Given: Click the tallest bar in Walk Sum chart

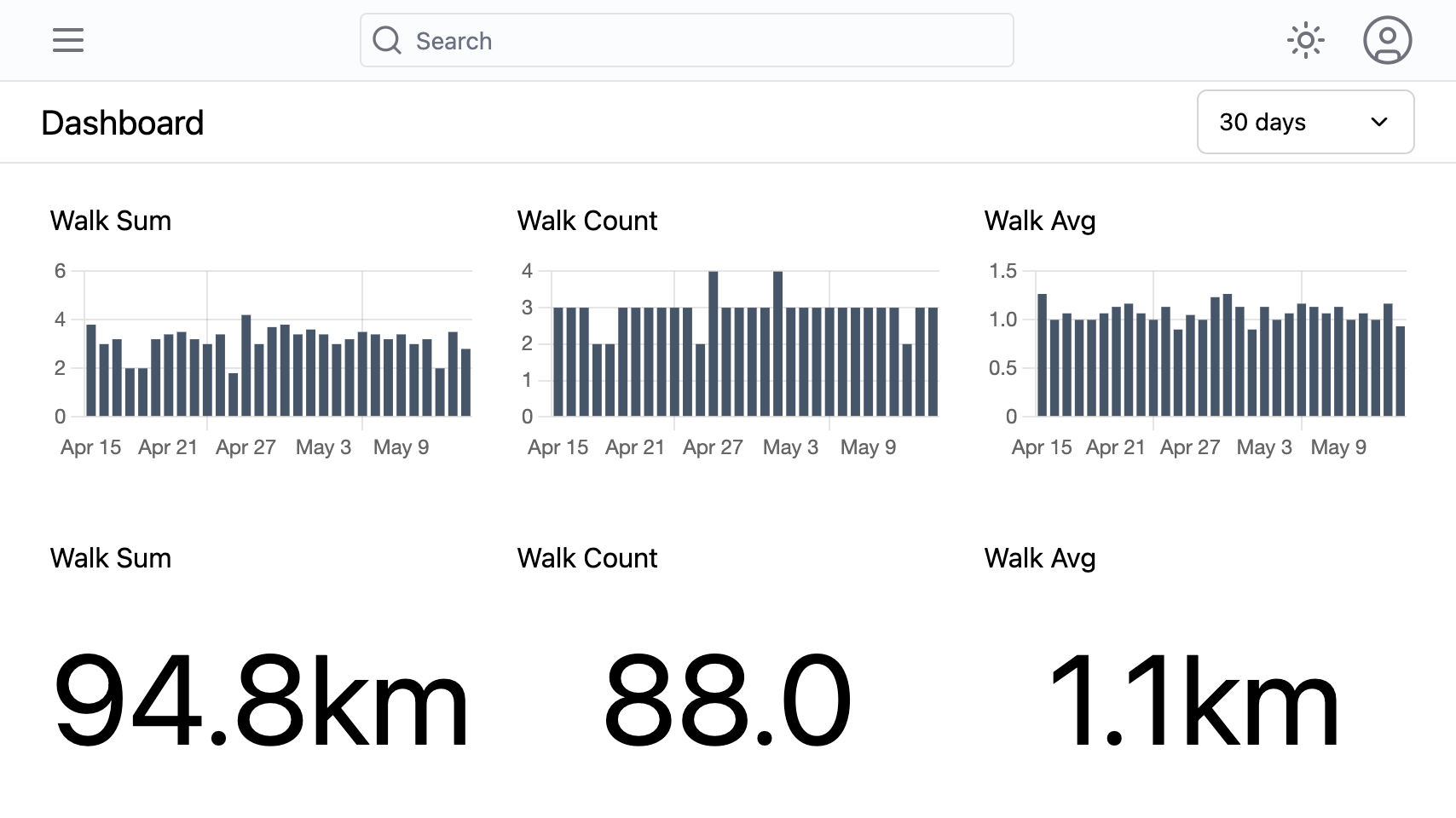Looking at the screenshot, I should click(x=246, y=366).
